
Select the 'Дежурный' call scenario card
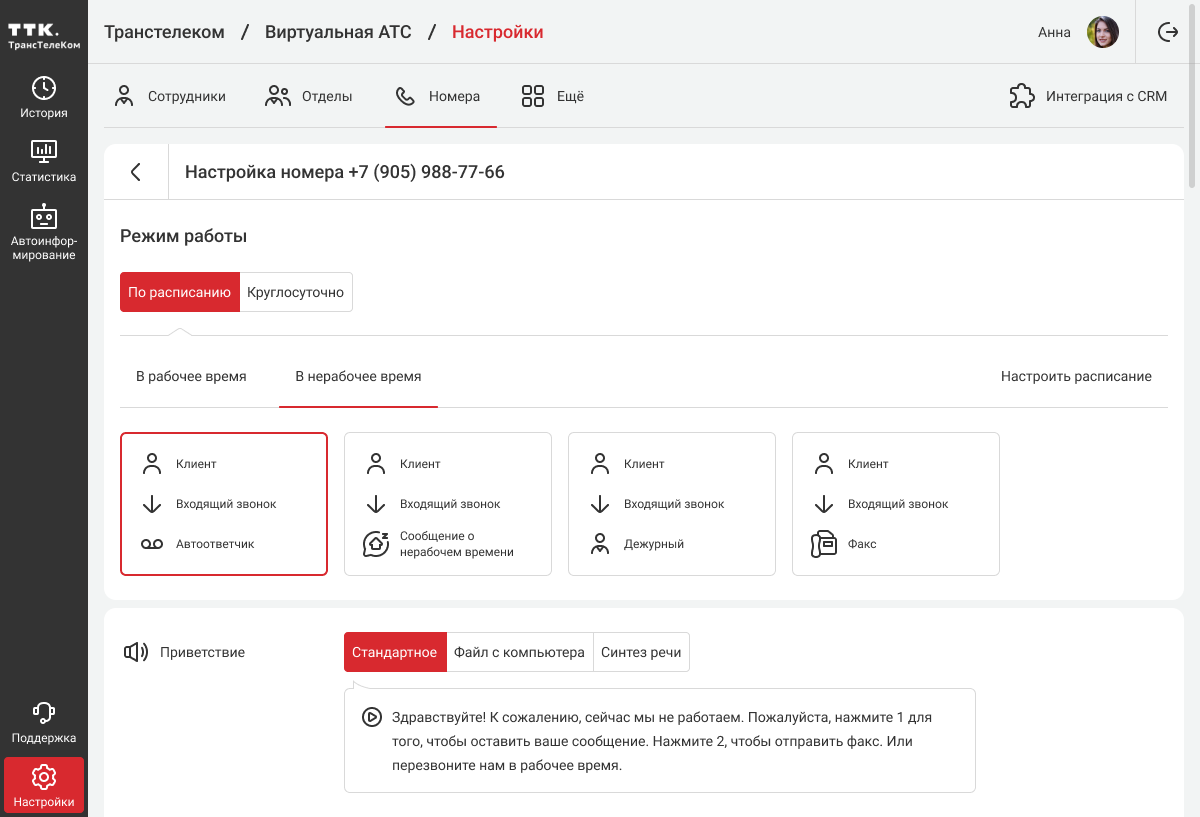pyautogui.click(x=671, y=504)
